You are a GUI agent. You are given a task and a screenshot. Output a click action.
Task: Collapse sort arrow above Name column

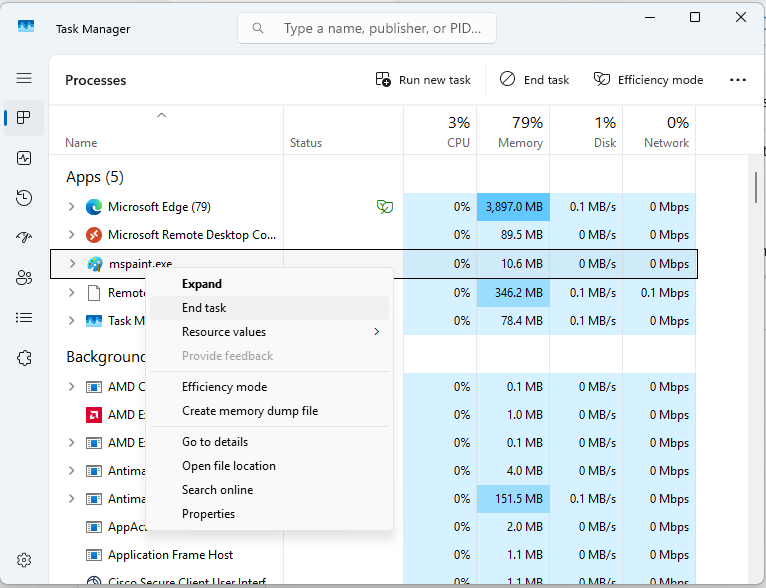pos(161,115)
